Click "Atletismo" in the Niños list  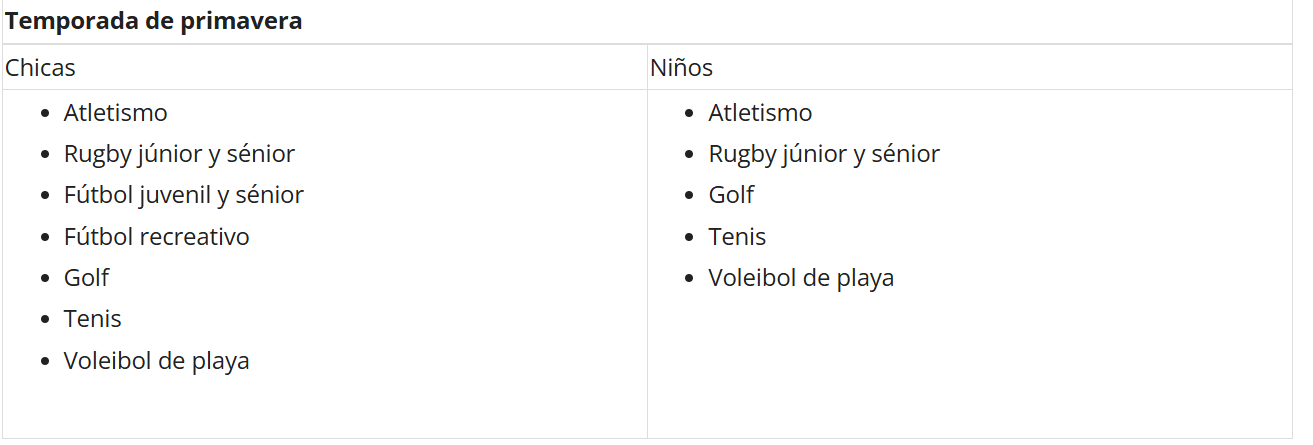pos(760,113)
